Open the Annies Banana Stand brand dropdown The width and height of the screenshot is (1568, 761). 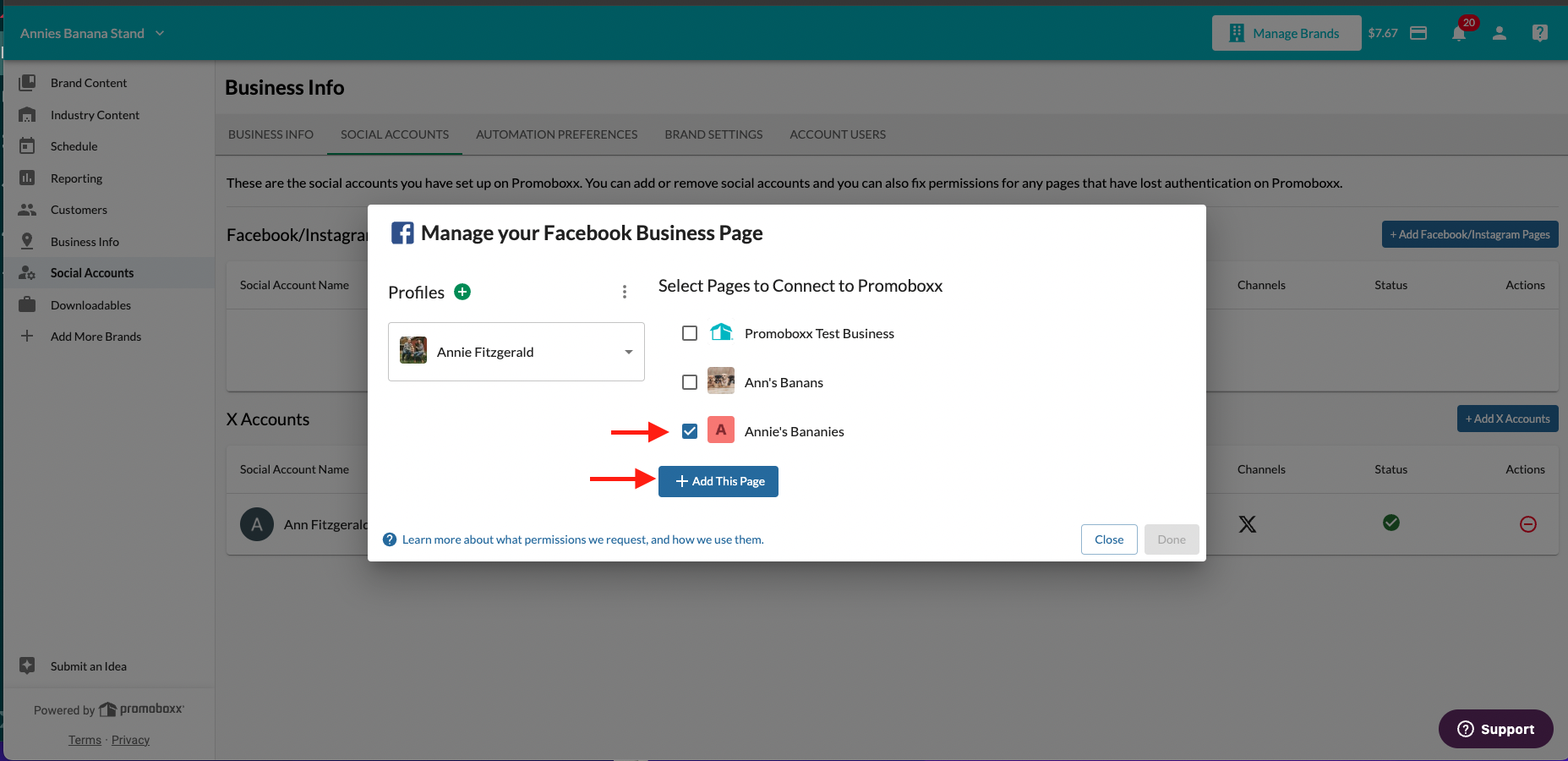[x=92, y=33]
